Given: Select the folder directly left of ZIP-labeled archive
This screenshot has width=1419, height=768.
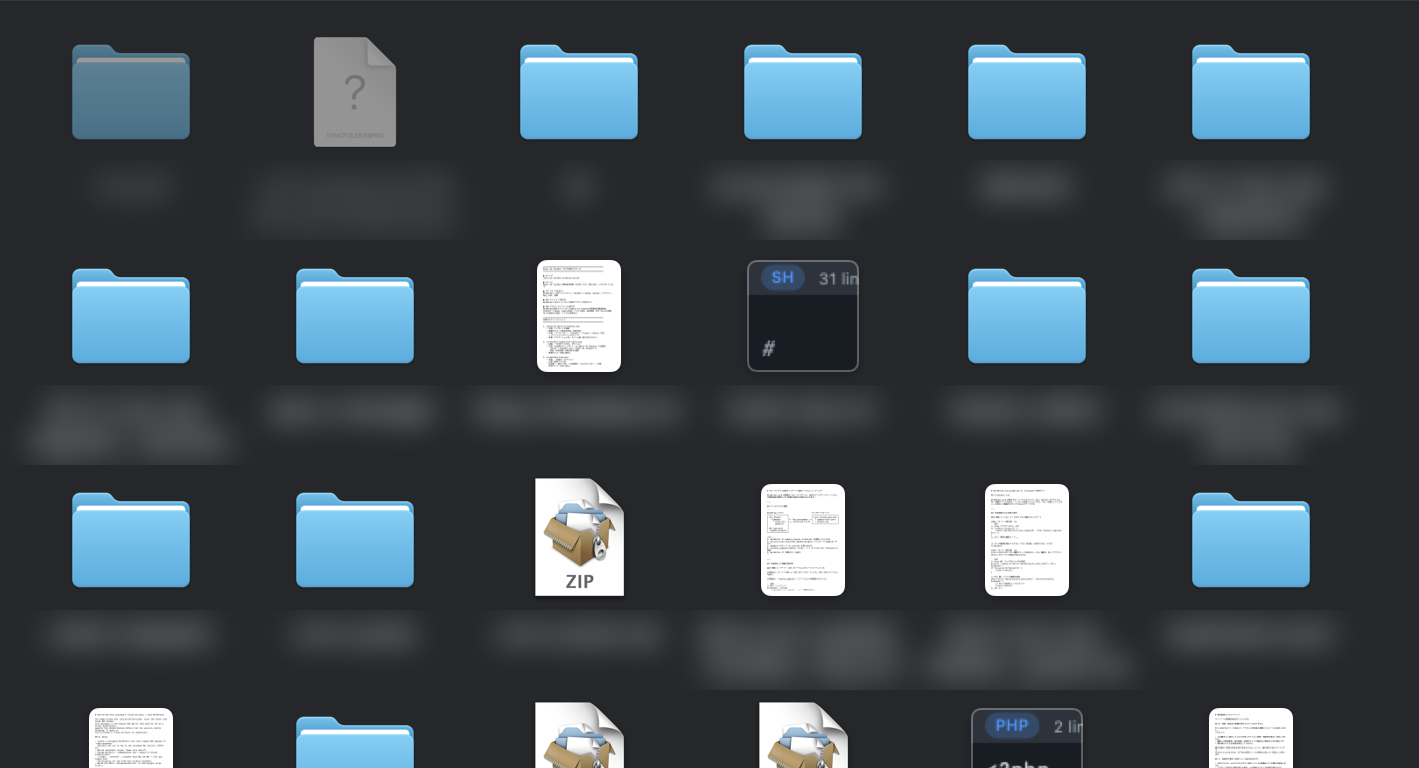Looking at the screenshot, I should click(x=355, y=540).
